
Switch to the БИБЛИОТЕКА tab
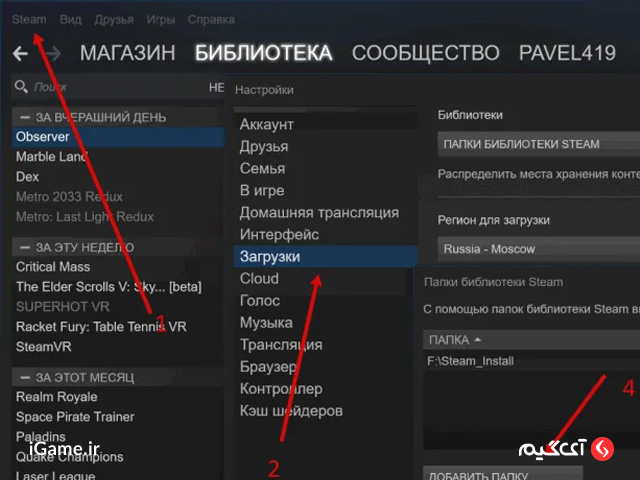[x=264, y=53]
